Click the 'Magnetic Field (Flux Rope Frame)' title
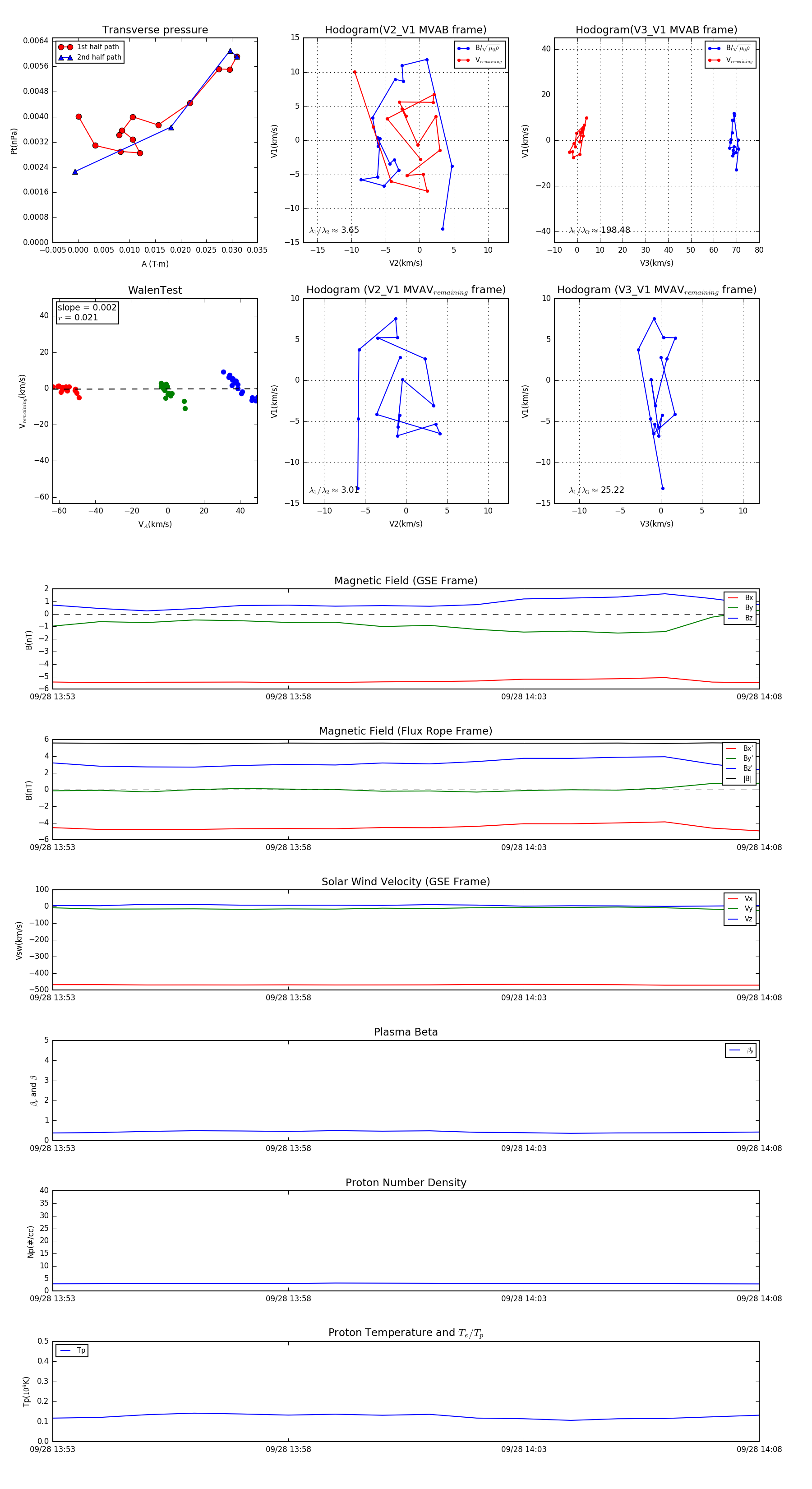 406,731
